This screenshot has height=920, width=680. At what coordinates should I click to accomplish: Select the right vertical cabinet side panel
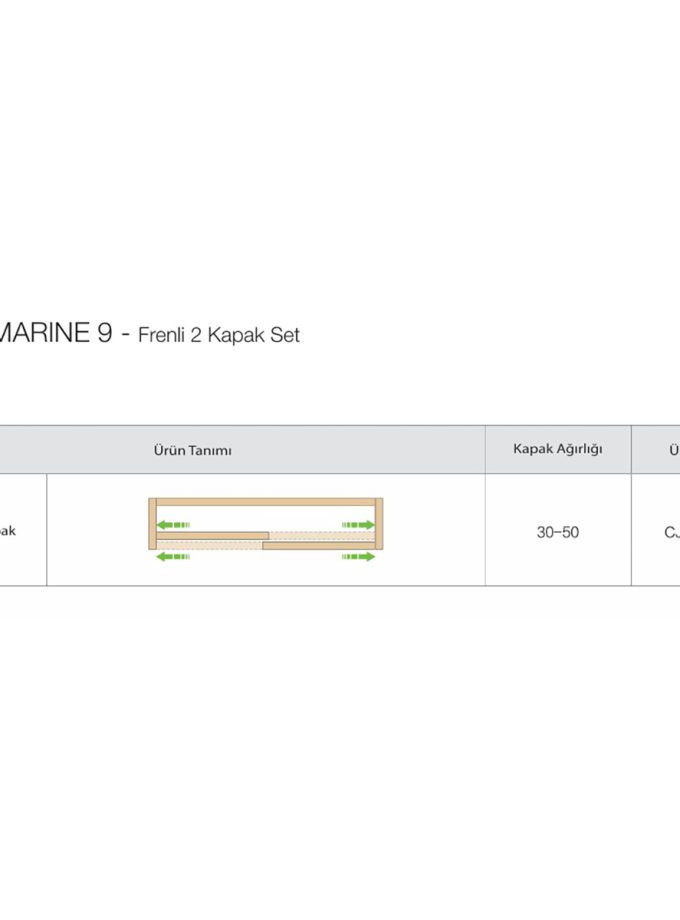click(x=379, y=524)
